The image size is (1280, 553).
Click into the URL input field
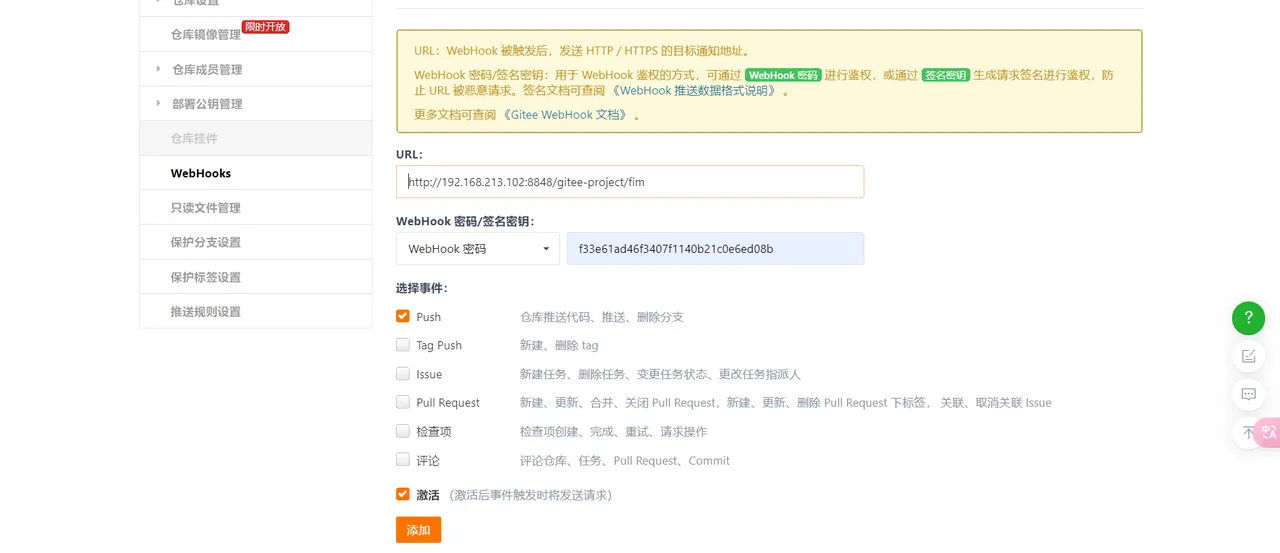click(630, 182)
